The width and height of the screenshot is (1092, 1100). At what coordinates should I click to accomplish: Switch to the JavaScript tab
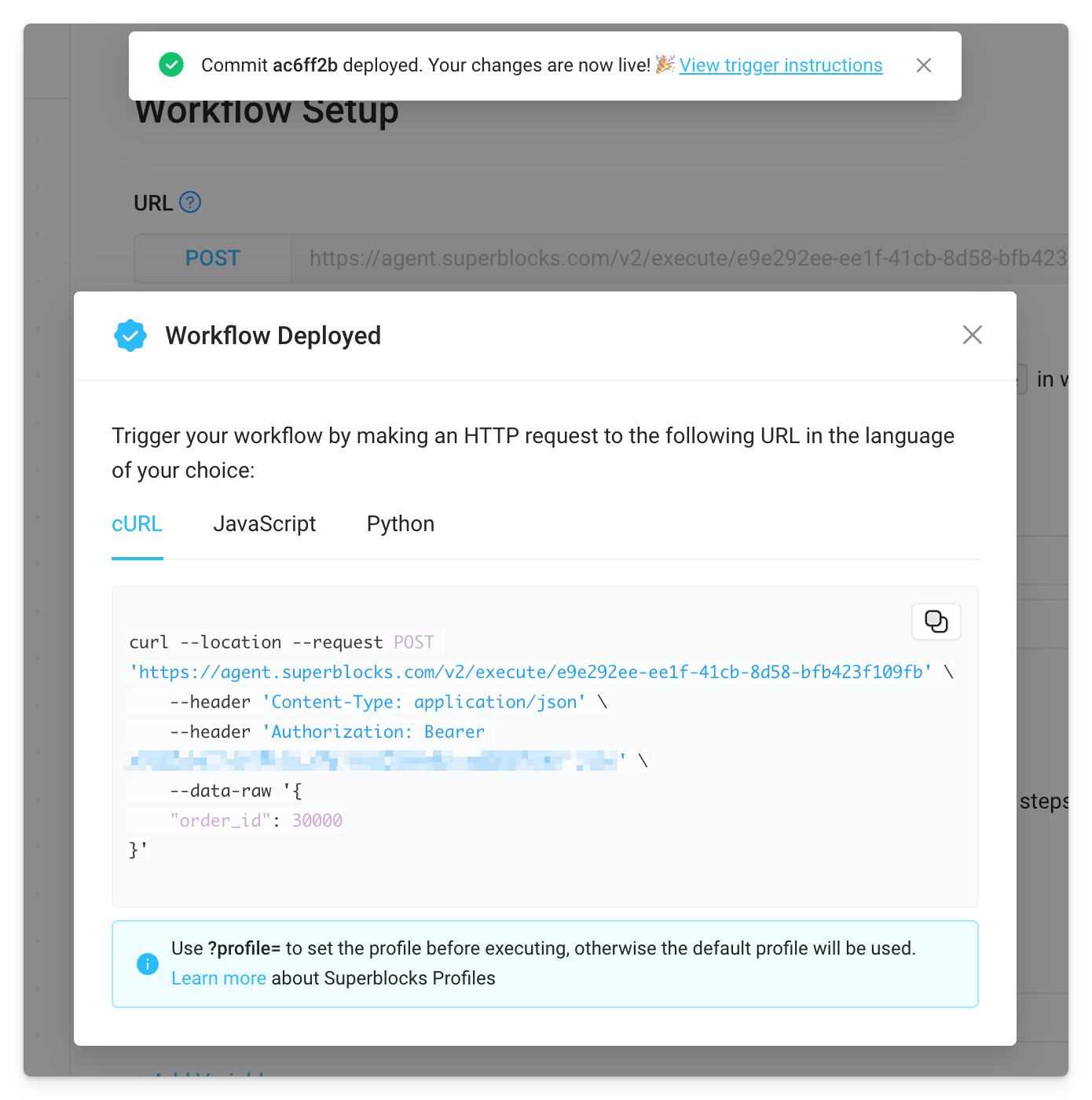point(265,523)
